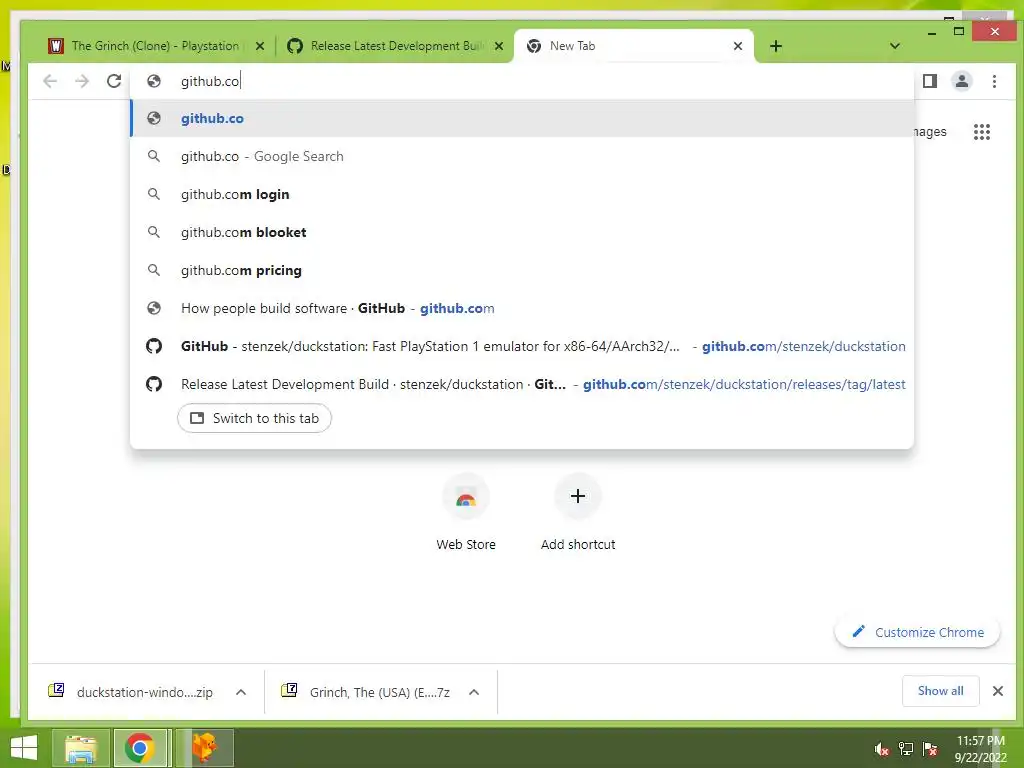Open the Grinch, The (USA) 7z download
Screen dimensions: 1024x768
366,692
